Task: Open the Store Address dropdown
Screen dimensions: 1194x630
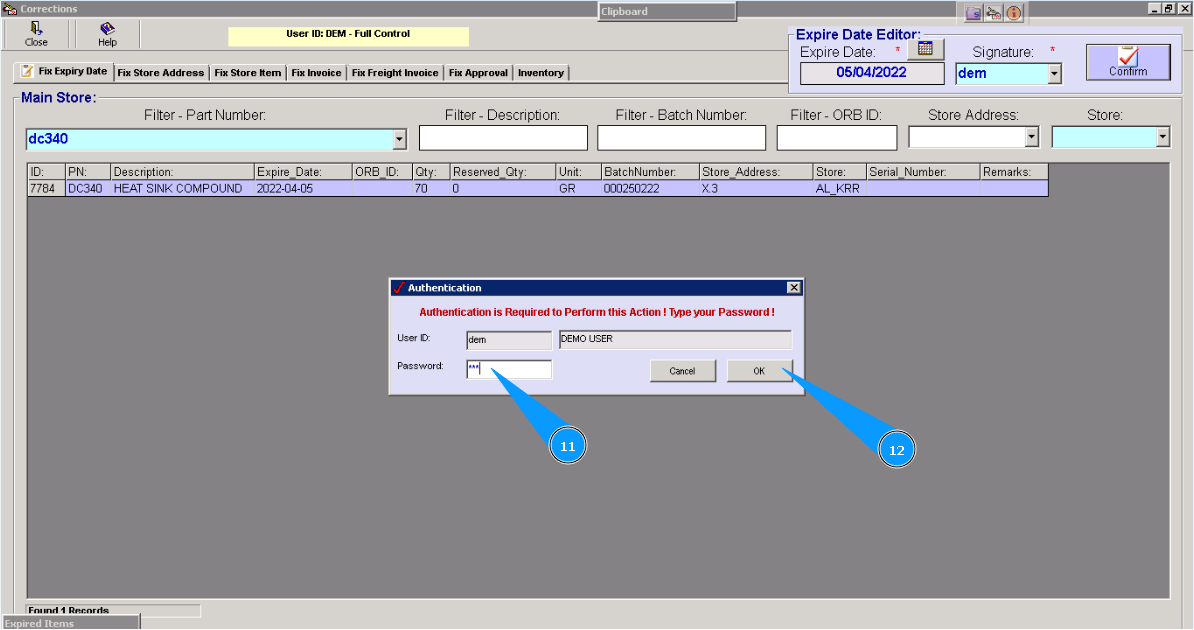Action: [1032, 137]
